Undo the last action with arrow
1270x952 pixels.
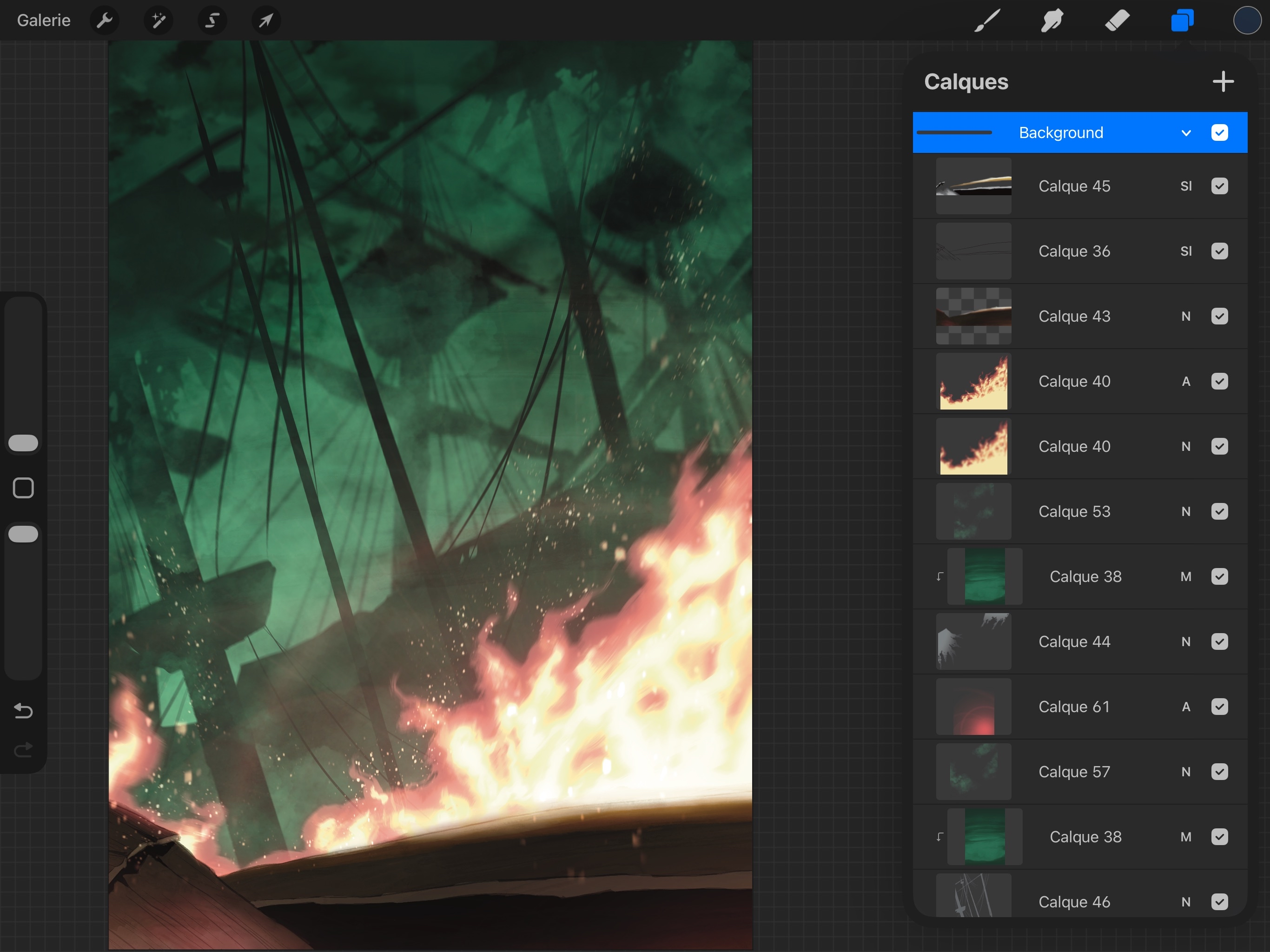pyautogui.click(x=23, y=711)
